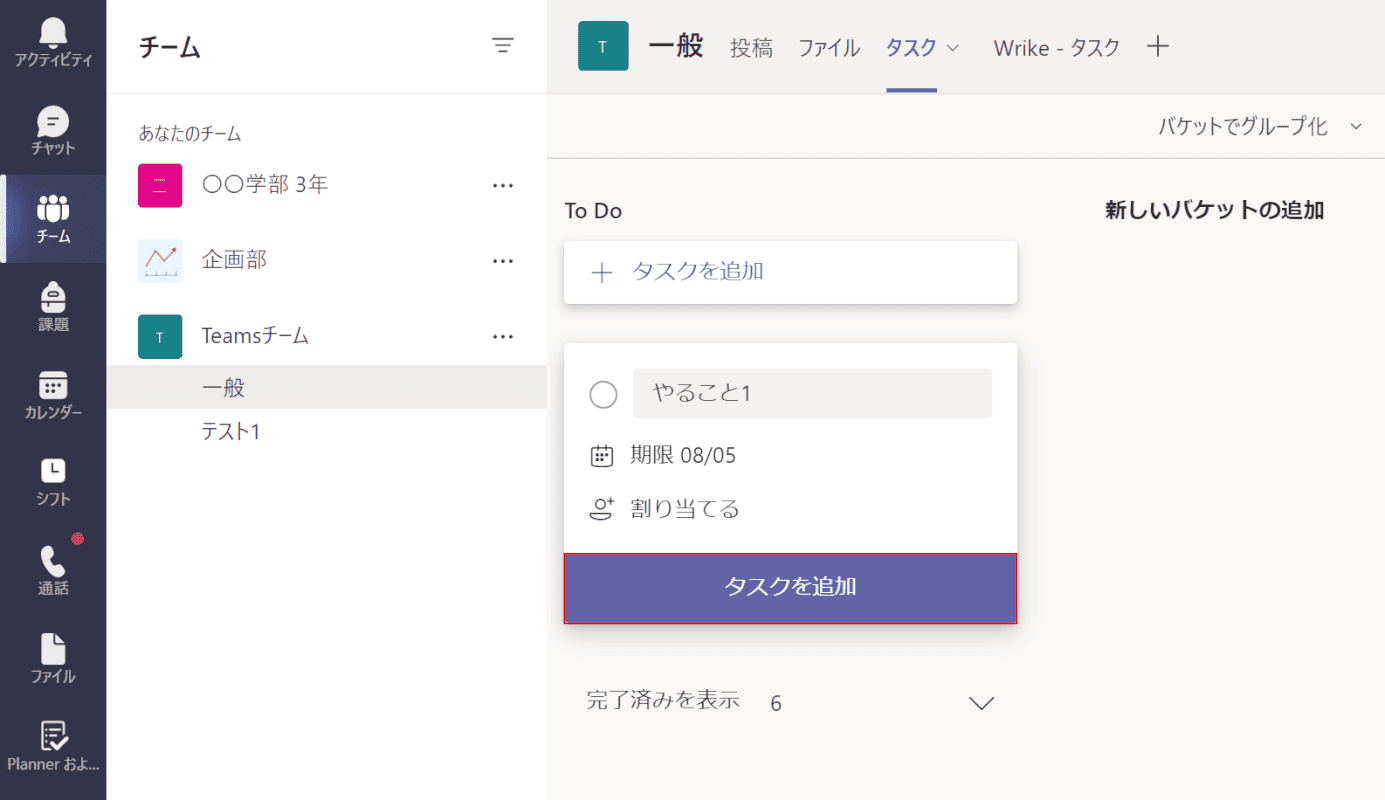
Task: Add a new tab with plus icon
Action: tap(1158, 46)
